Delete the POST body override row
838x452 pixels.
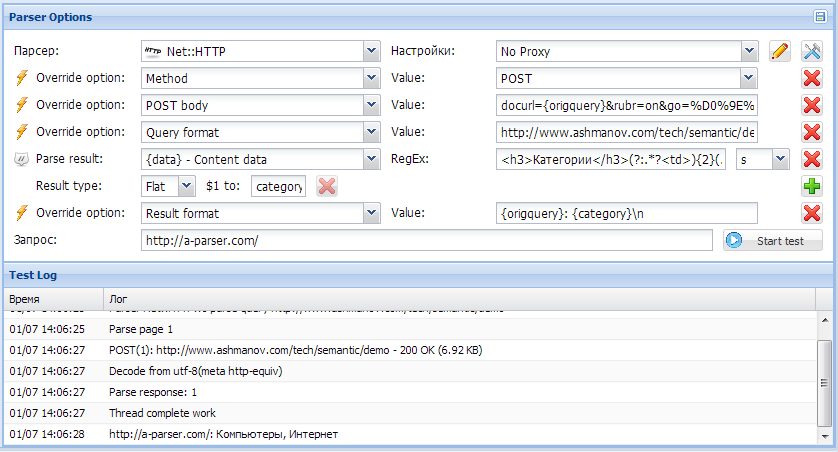tap(812, 105)
